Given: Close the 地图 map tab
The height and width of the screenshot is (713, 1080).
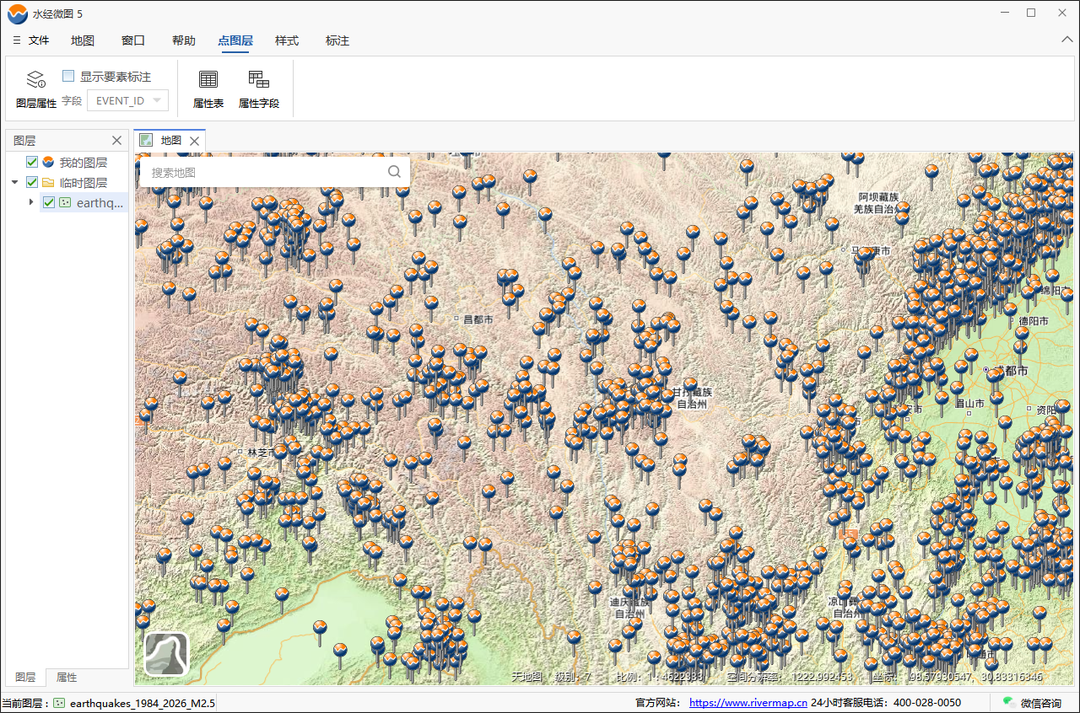Looking at the screenshot, I should [195, 141].
